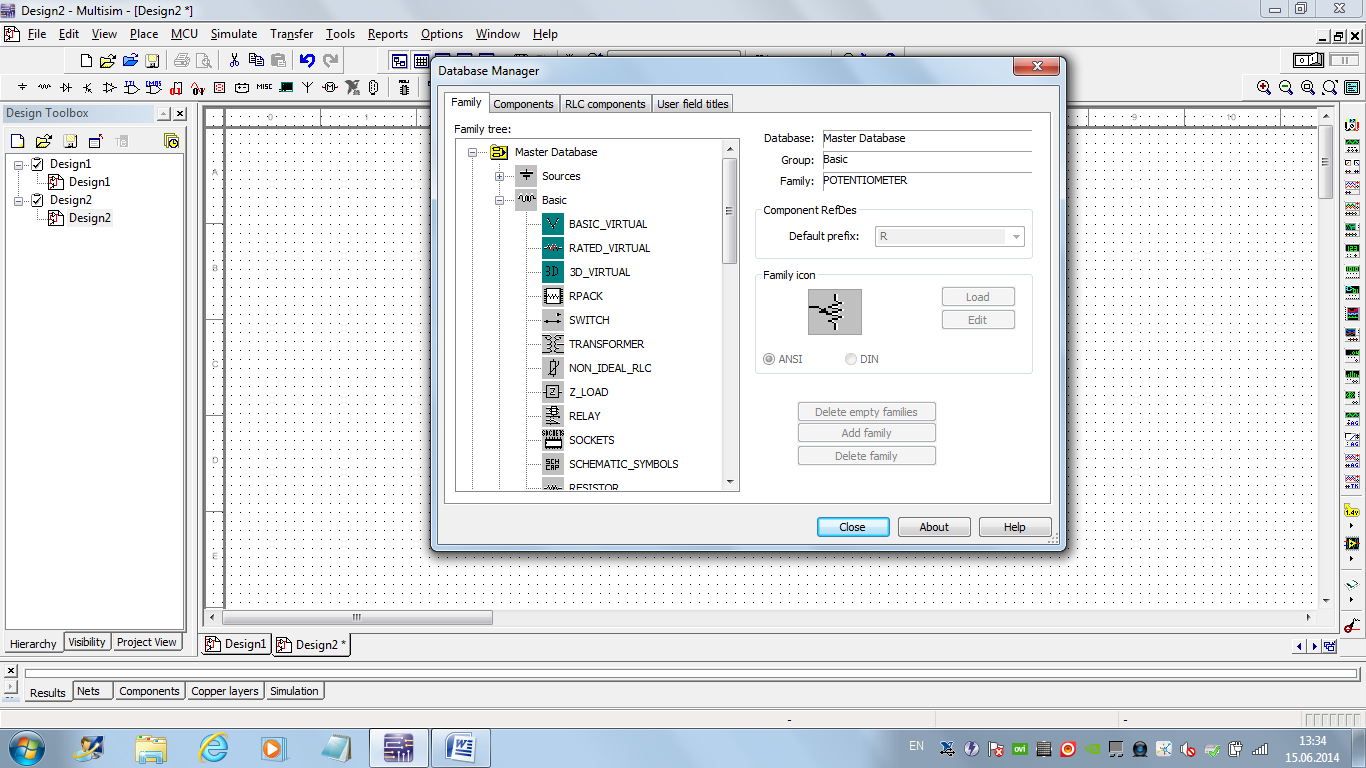Select TRANSFORMER in the Family tree

pyautogui.click(x=606, y=344)
